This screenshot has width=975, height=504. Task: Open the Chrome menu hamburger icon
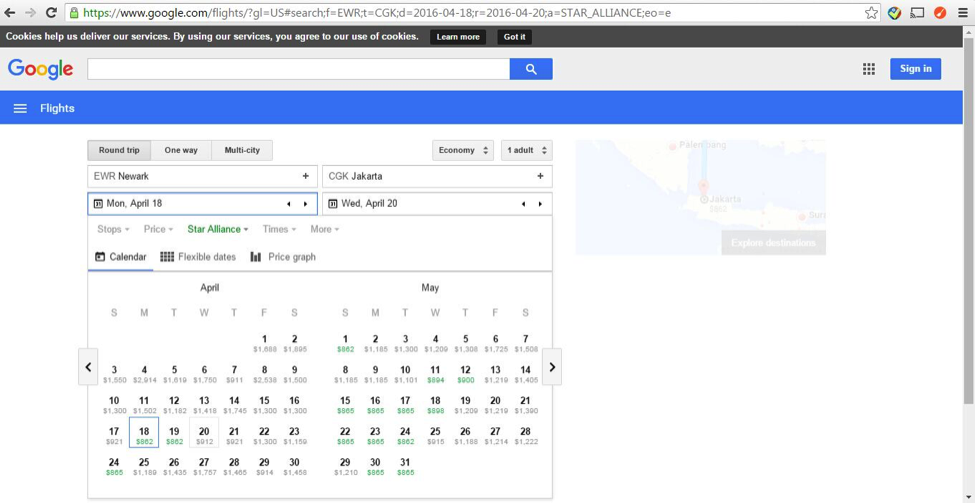point(963,12)
